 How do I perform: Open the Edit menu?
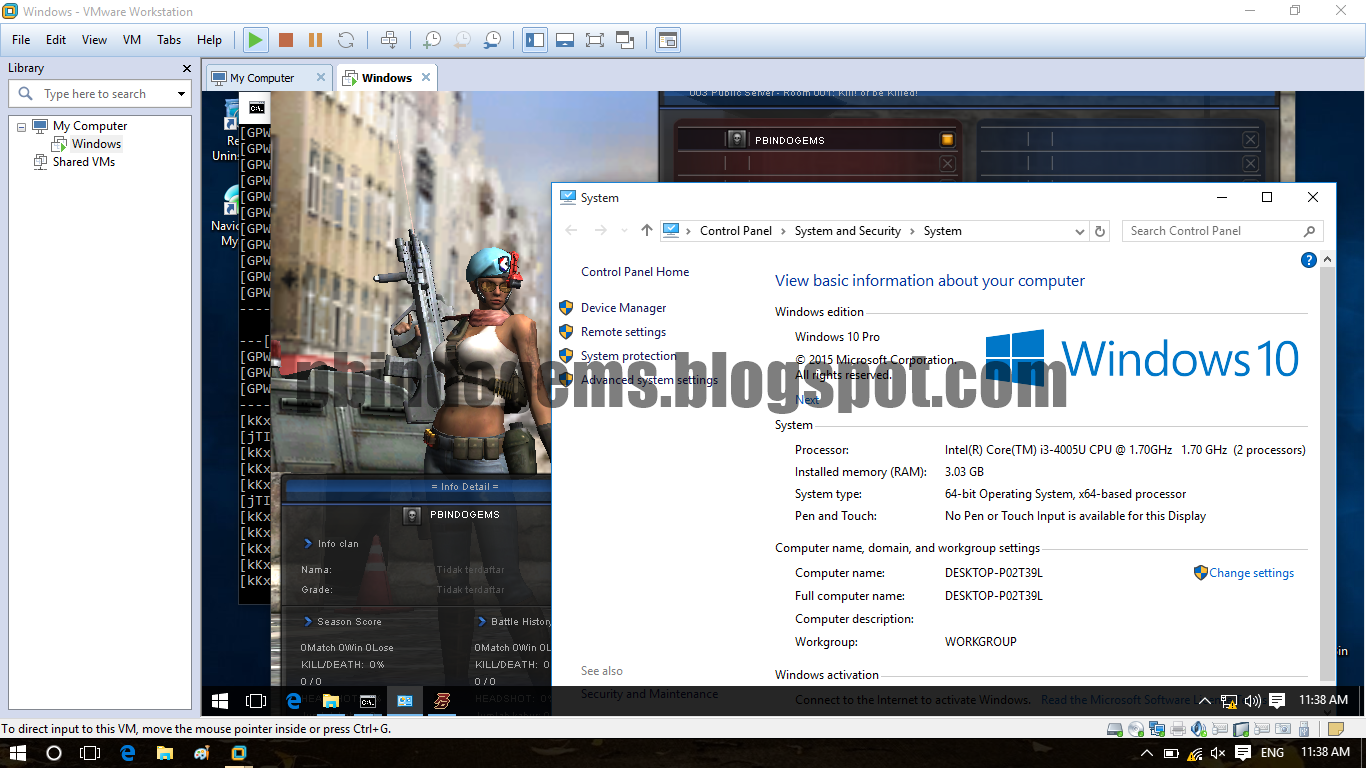point(56,40)
